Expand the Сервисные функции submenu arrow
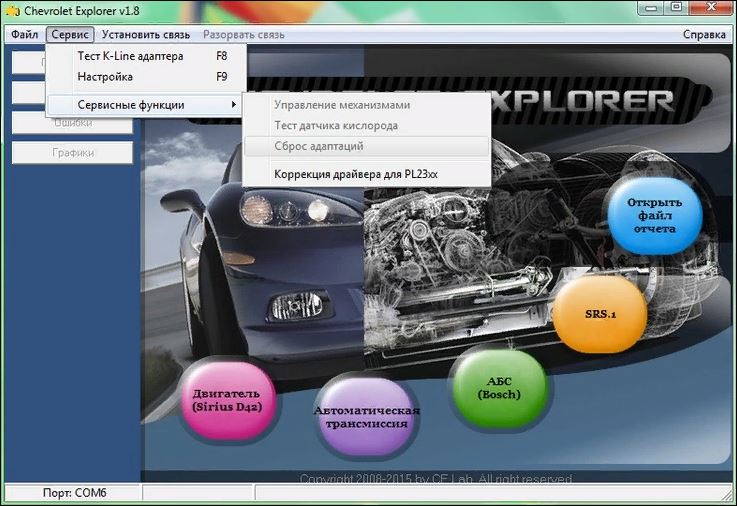 point(234,105)
